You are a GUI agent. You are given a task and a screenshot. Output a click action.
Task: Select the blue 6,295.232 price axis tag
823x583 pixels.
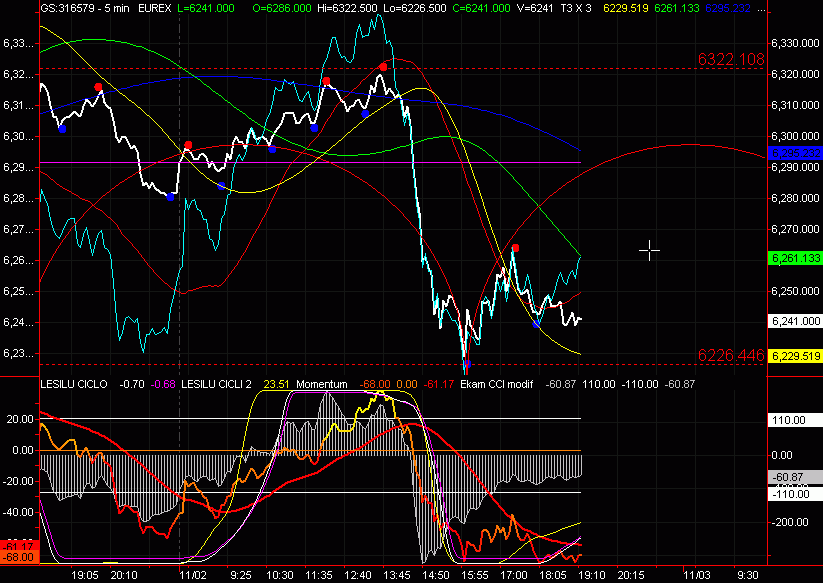click(795, 153)
